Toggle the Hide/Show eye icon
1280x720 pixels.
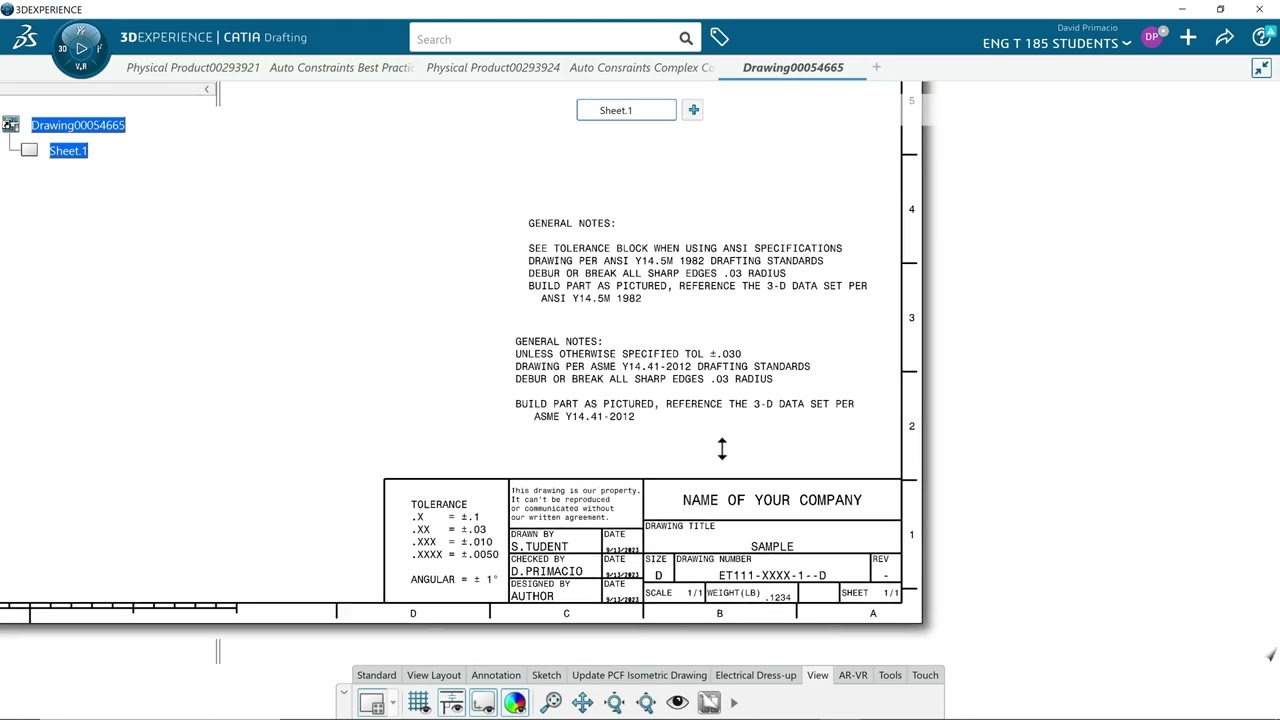click(x=677, y=703)
